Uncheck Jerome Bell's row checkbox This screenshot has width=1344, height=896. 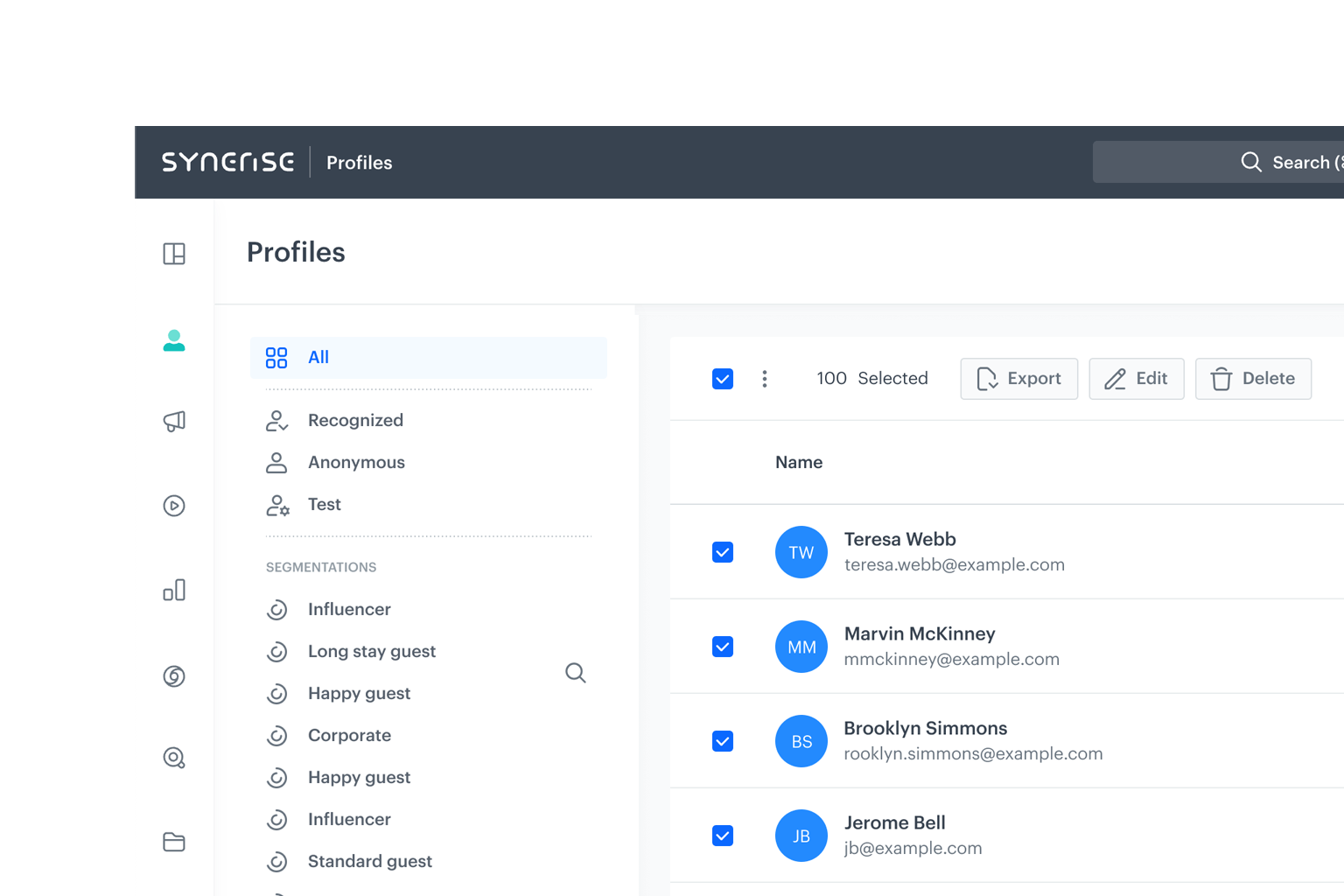pos(723,836)
